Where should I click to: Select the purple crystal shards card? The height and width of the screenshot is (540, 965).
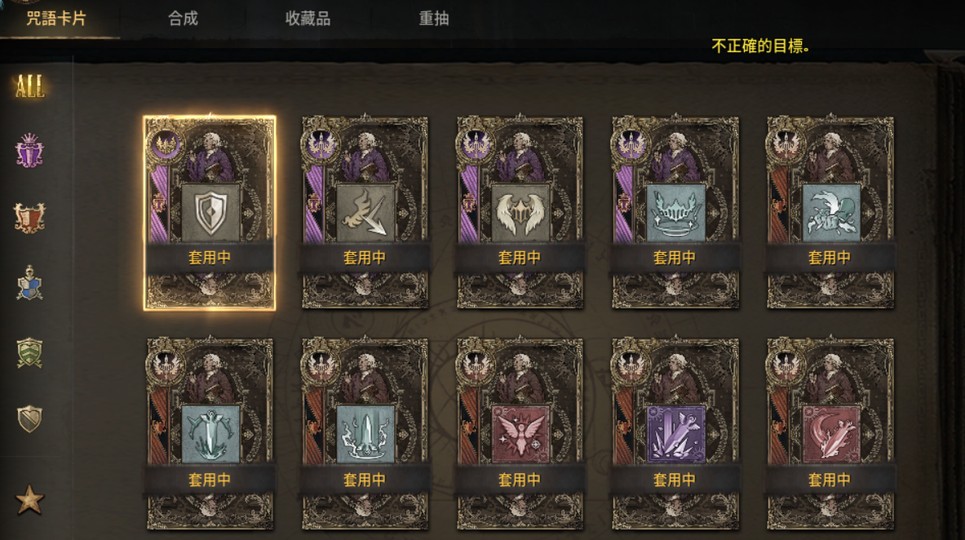(x=675, y=433)
